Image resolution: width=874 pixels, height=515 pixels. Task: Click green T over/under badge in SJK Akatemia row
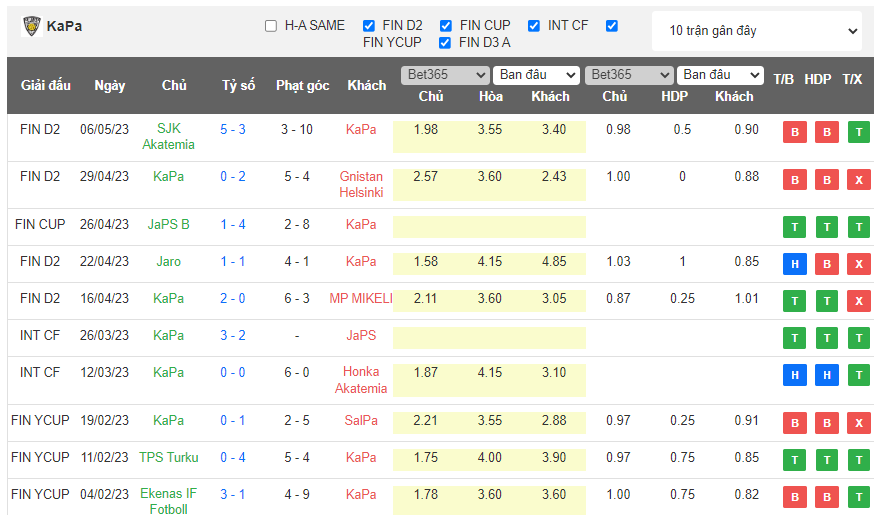858,132
